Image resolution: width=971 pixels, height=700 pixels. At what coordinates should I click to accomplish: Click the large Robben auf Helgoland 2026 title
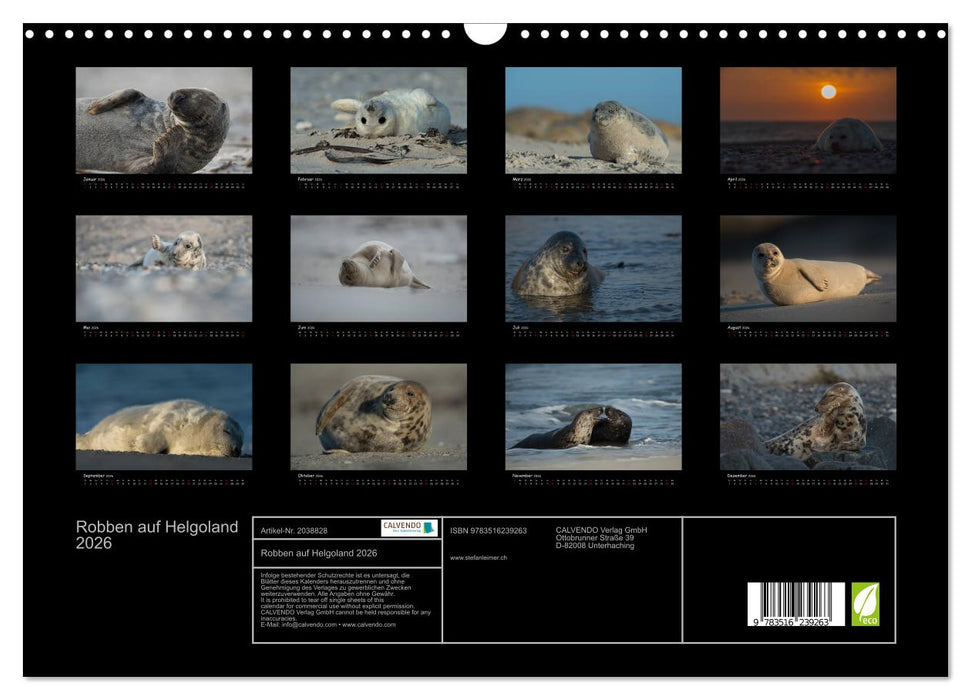point(157,535)
